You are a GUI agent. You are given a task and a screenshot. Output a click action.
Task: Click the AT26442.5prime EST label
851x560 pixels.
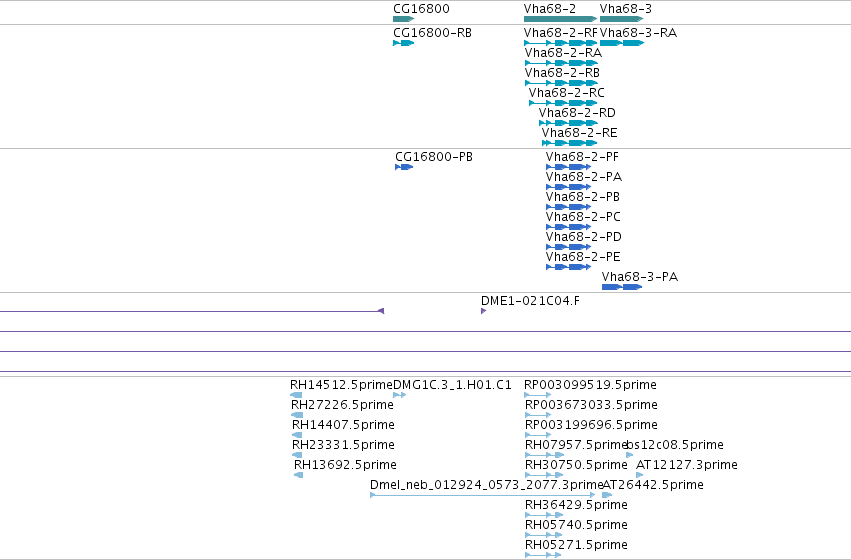coord(653,485)
